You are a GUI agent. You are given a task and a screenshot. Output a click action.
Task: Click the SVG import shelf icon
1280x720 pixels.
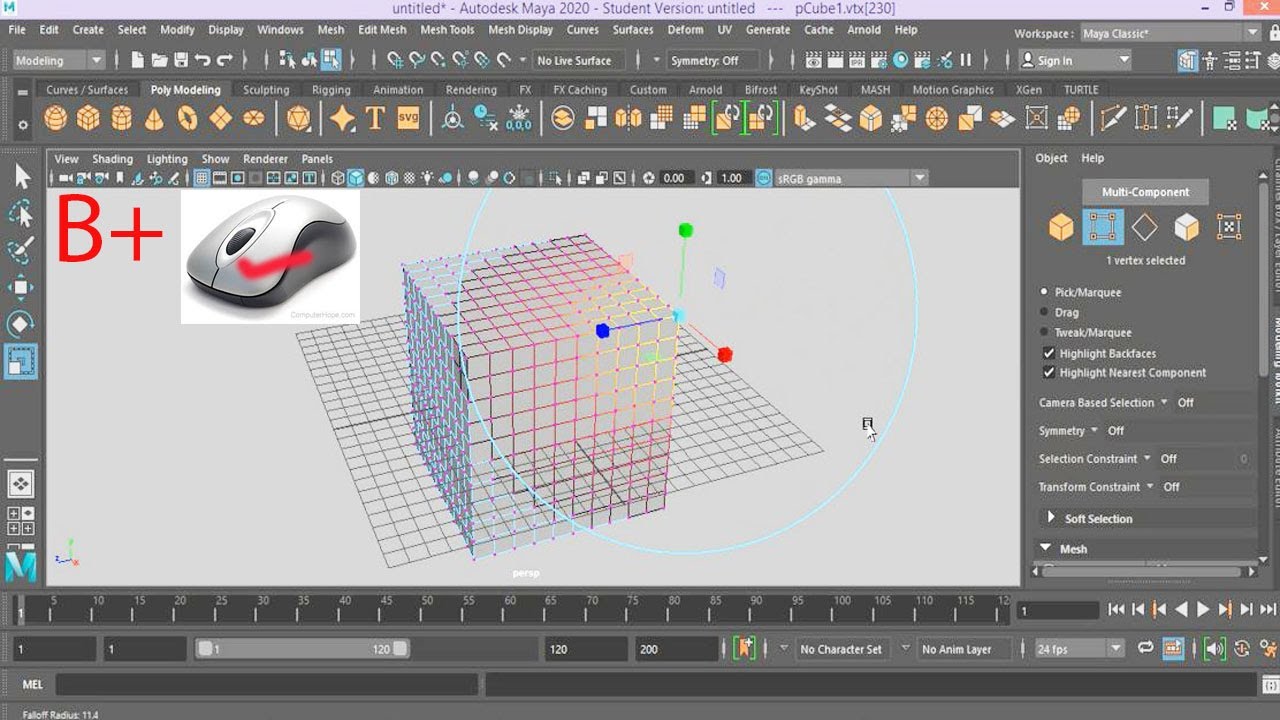click(x=408, y=118)
